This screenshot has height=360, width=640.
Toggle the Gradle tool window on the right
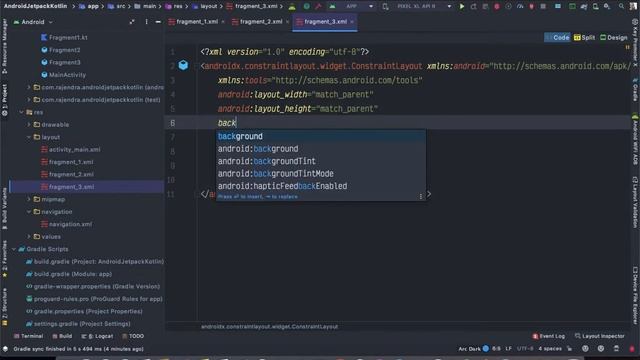point(635,90)
